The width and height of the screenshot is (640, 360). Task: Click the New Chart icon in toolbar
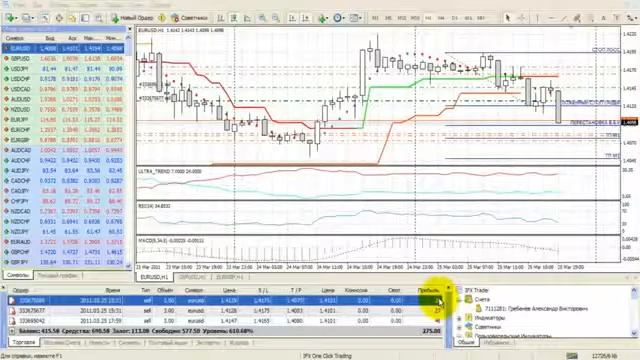(x=11, y=18)
